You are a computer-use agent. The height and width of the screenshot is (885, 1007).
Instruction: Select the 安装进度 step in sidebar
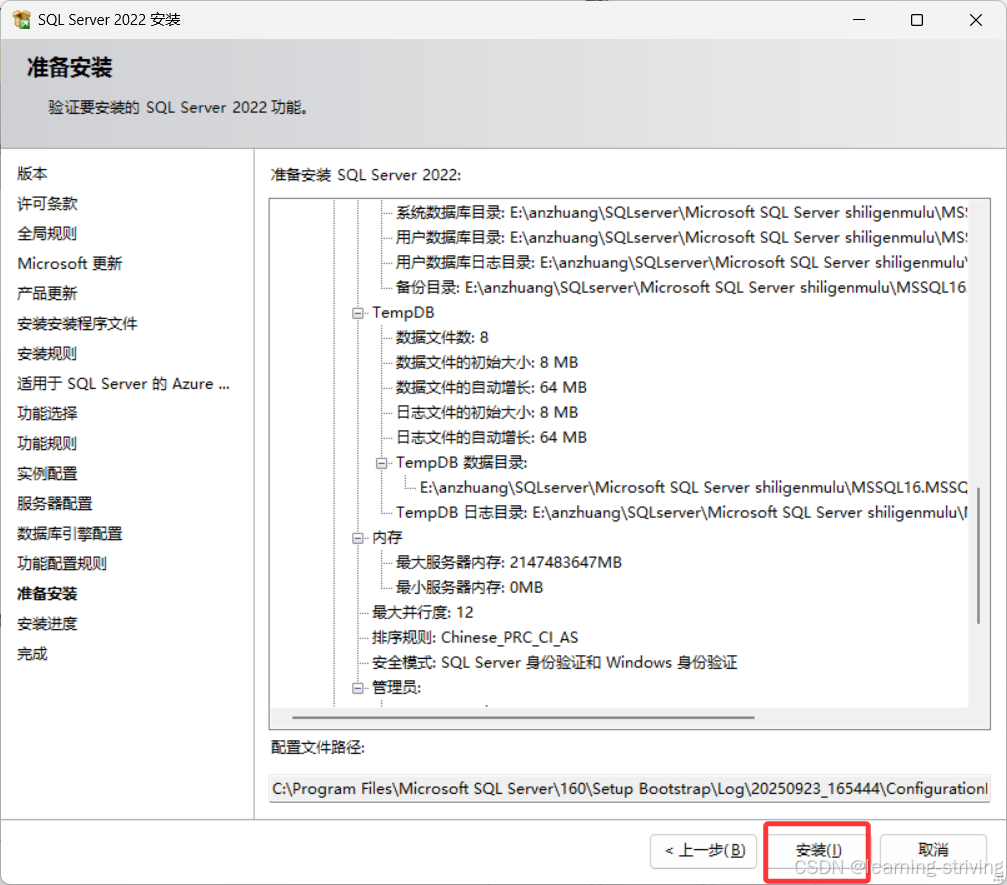(47, 624)
